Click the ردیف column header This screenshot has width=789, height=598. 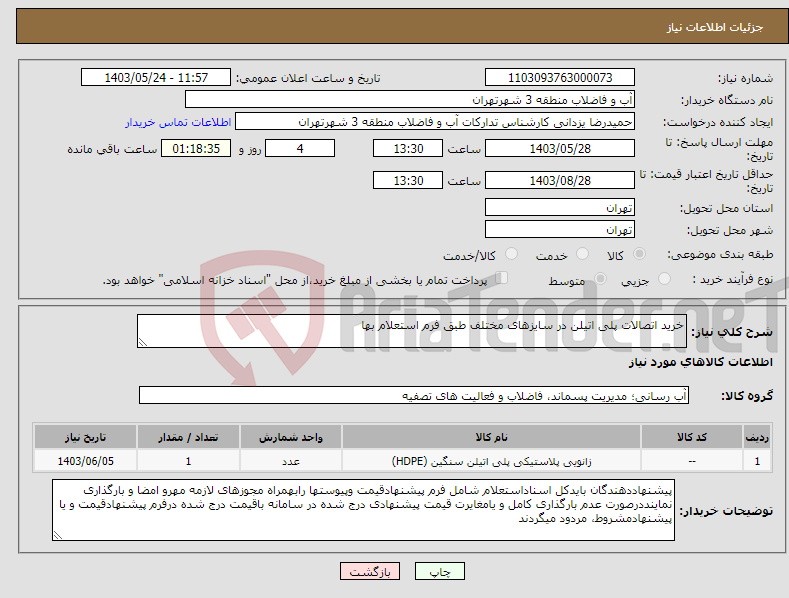(757, 437)
